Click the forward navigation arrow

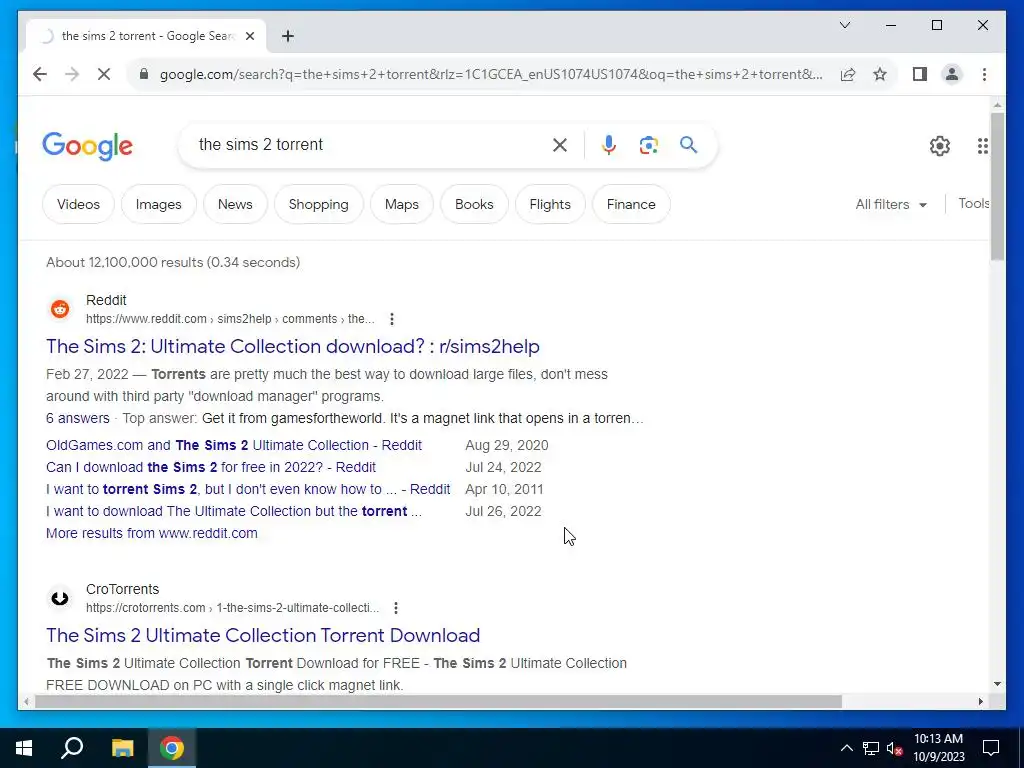pos(72,74)
